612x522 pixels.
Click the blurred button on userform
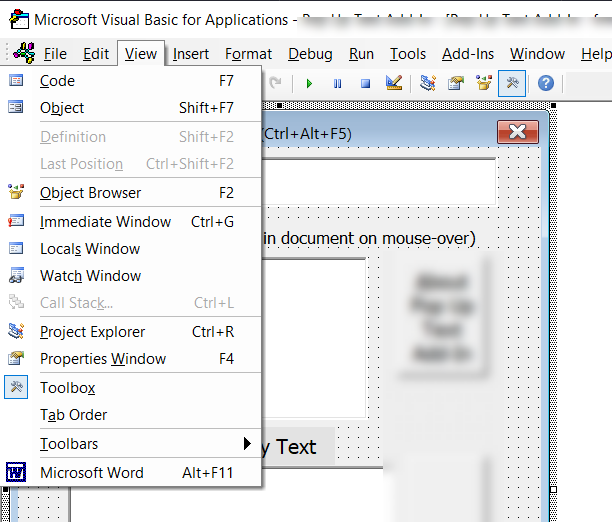point(443,318)
